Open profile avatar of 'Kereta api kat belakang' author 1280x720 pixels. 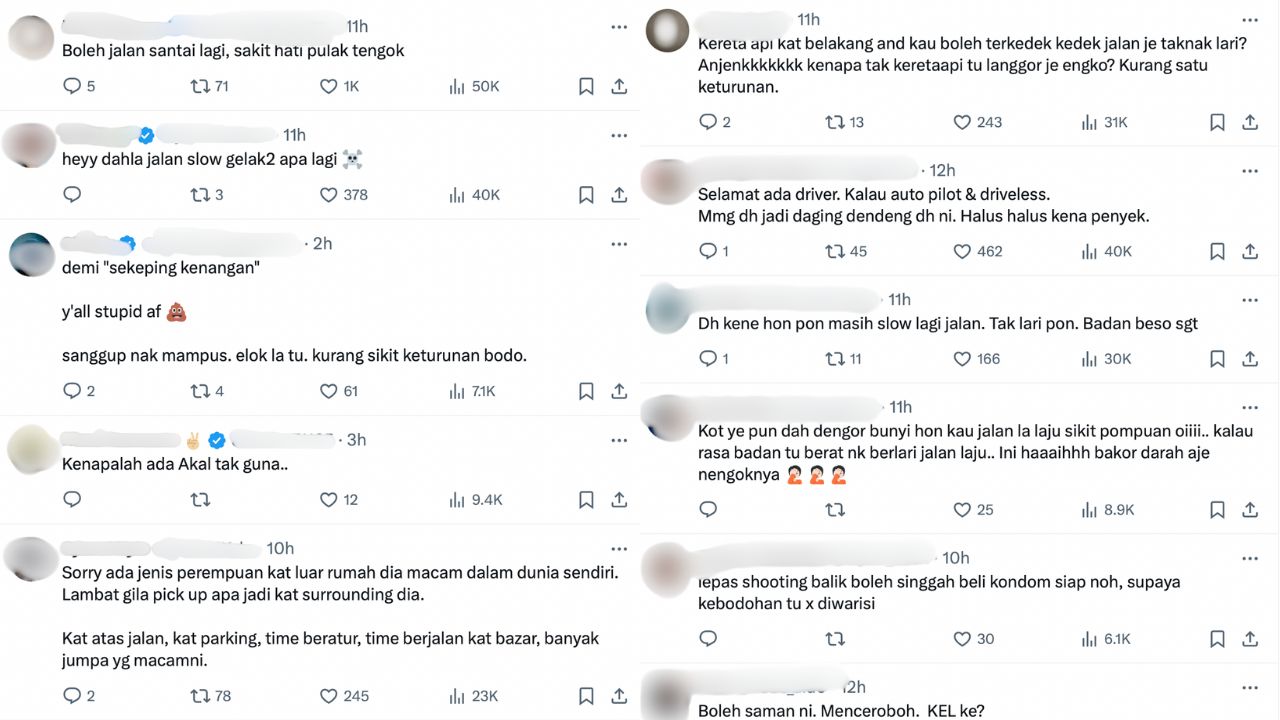[x=667, y=30]
